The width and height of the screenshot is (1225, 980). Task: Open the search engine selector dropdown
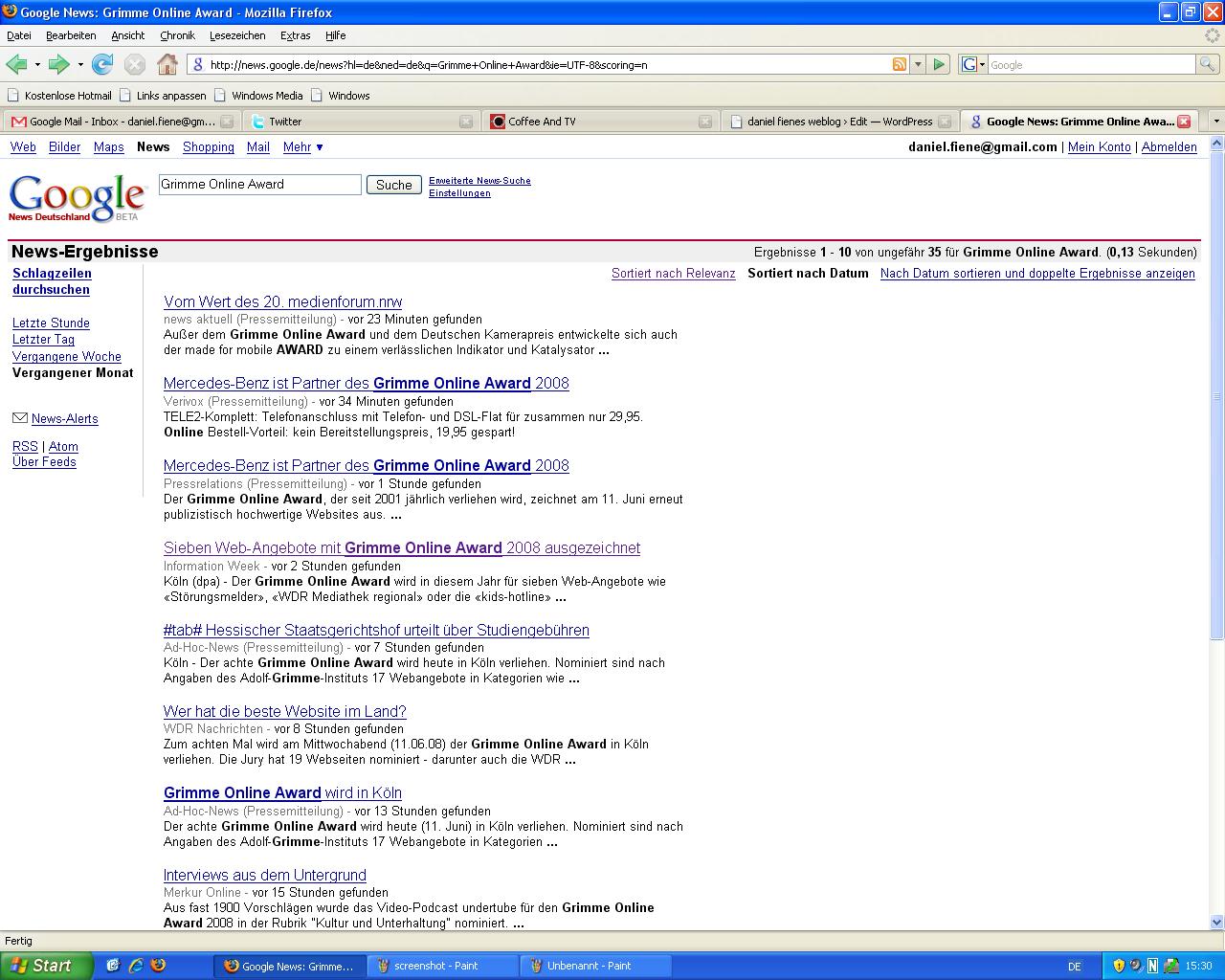[973, 64]
